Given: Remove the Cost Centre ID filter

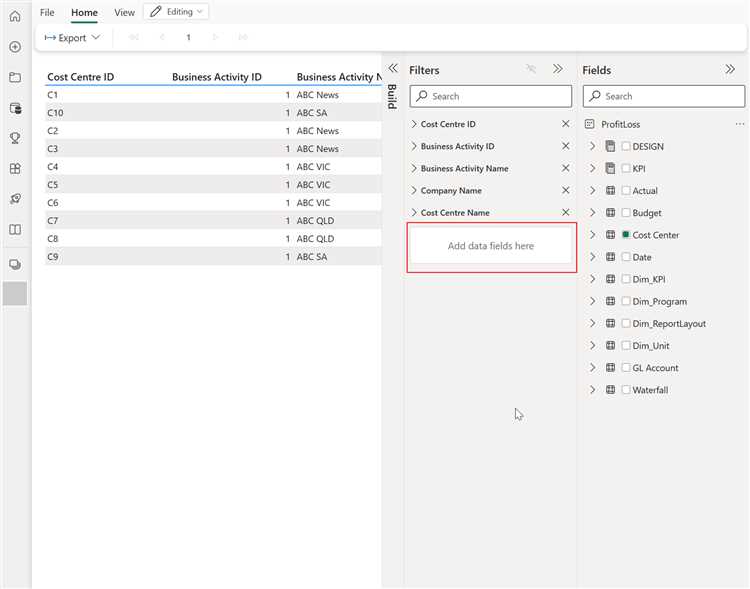Looking at the screenshot, I should [x=565, y=124].
